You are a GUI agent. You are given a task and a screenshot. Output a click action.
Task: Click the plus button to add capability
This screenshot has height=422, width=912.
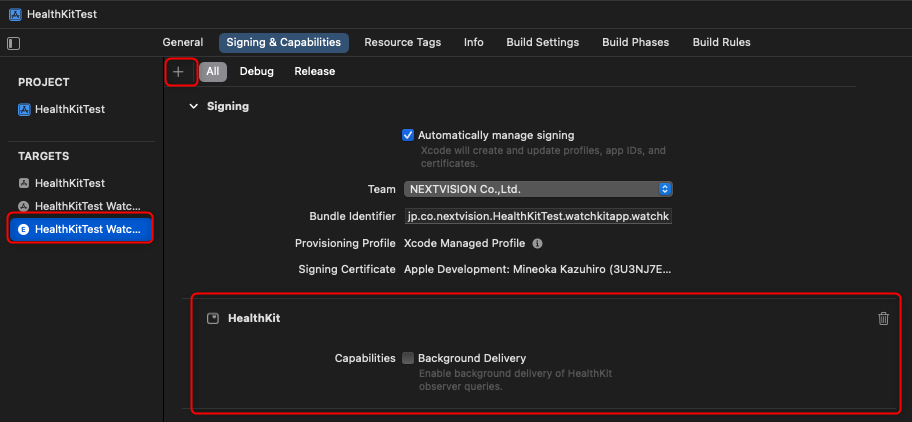coord(179,72)
